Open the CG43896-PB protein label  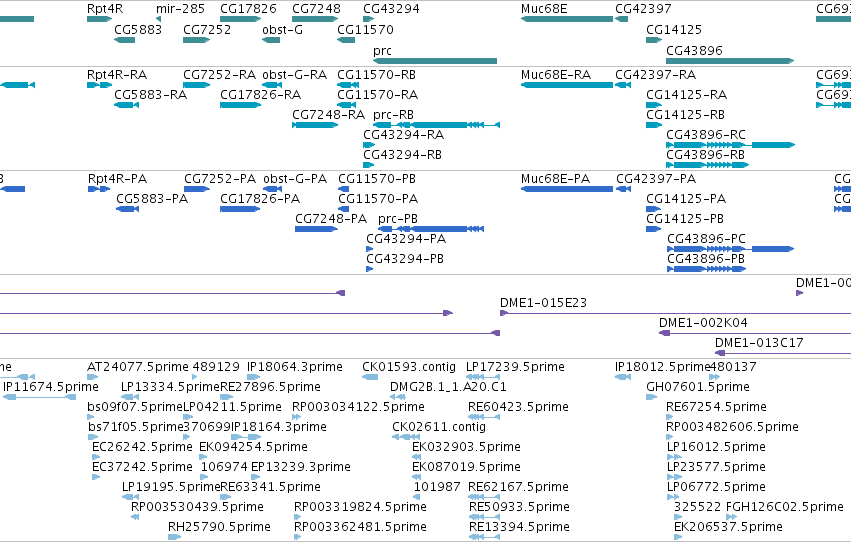pyautogui.click(x=706, y=259)
